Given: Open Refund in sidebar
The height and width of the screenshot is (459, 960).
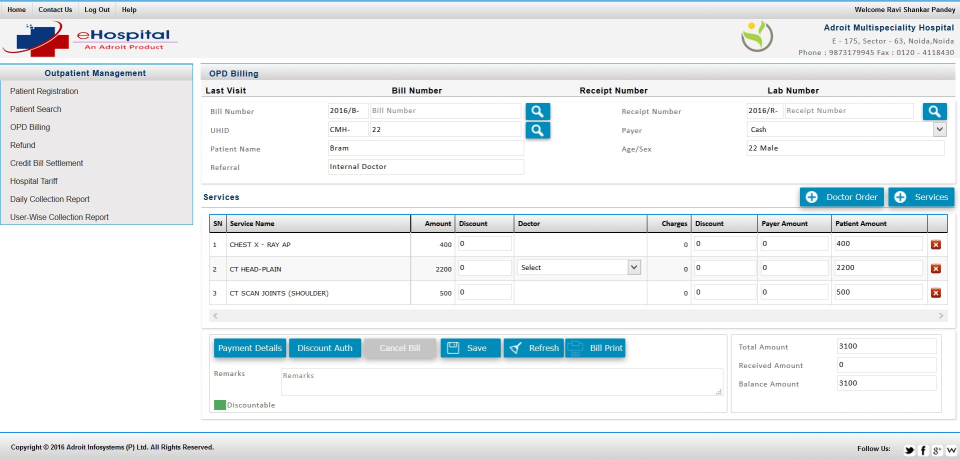Looking at the screenshot, I should (23, 145).
